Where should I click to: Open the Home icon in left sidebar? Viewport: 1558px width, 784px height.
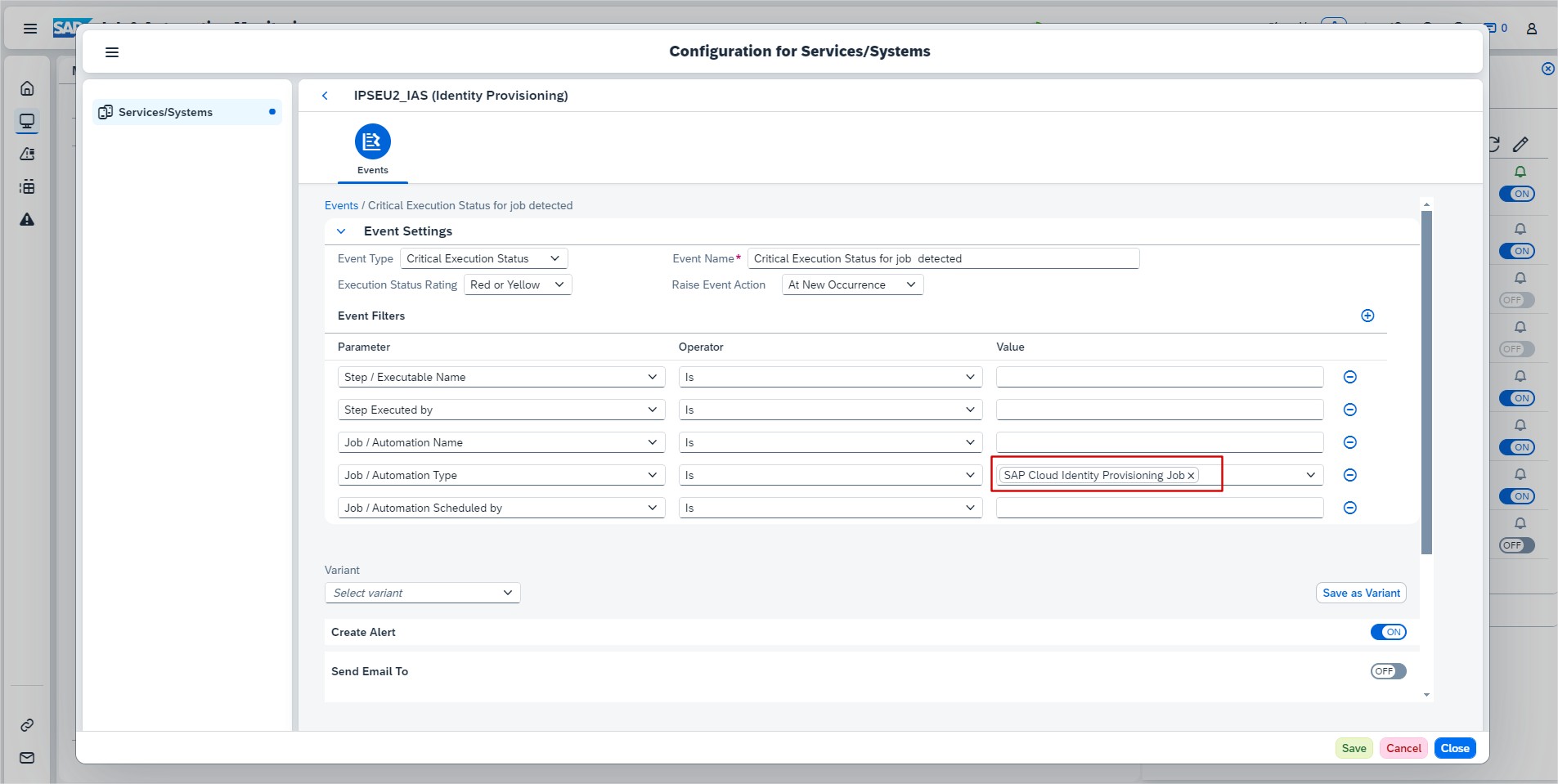(x=27, y=88)
